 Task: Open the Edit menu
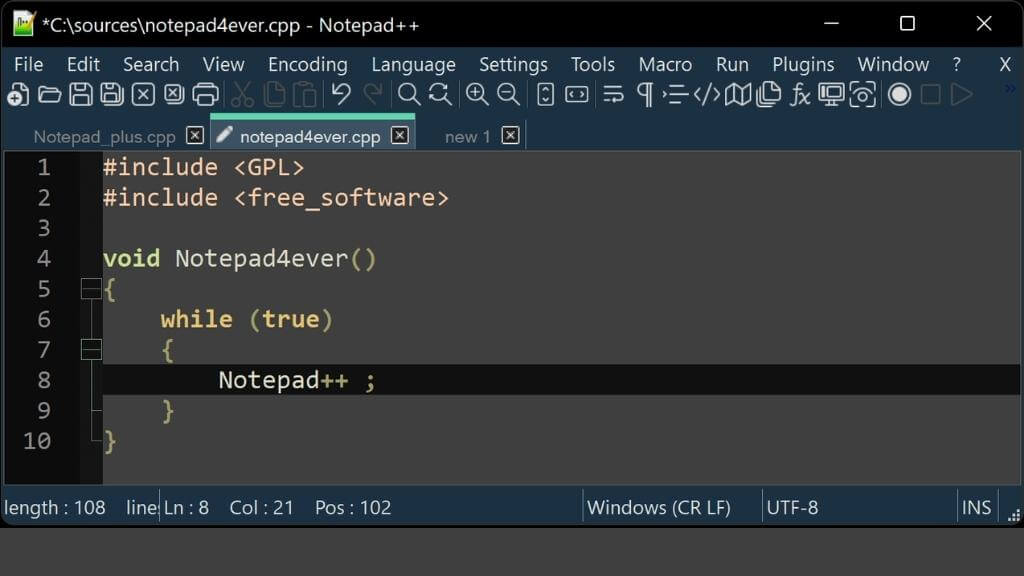83,65
